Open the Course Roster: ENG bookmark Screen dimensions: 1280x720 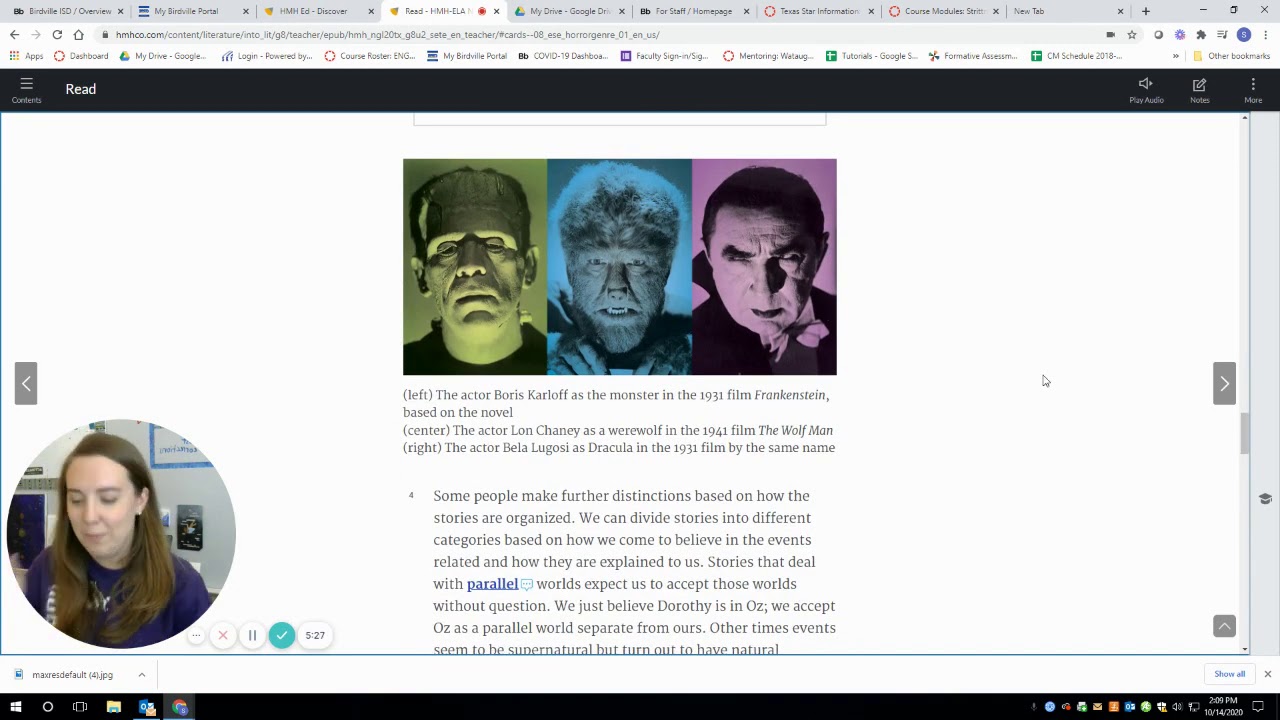[x=370, y=56]
